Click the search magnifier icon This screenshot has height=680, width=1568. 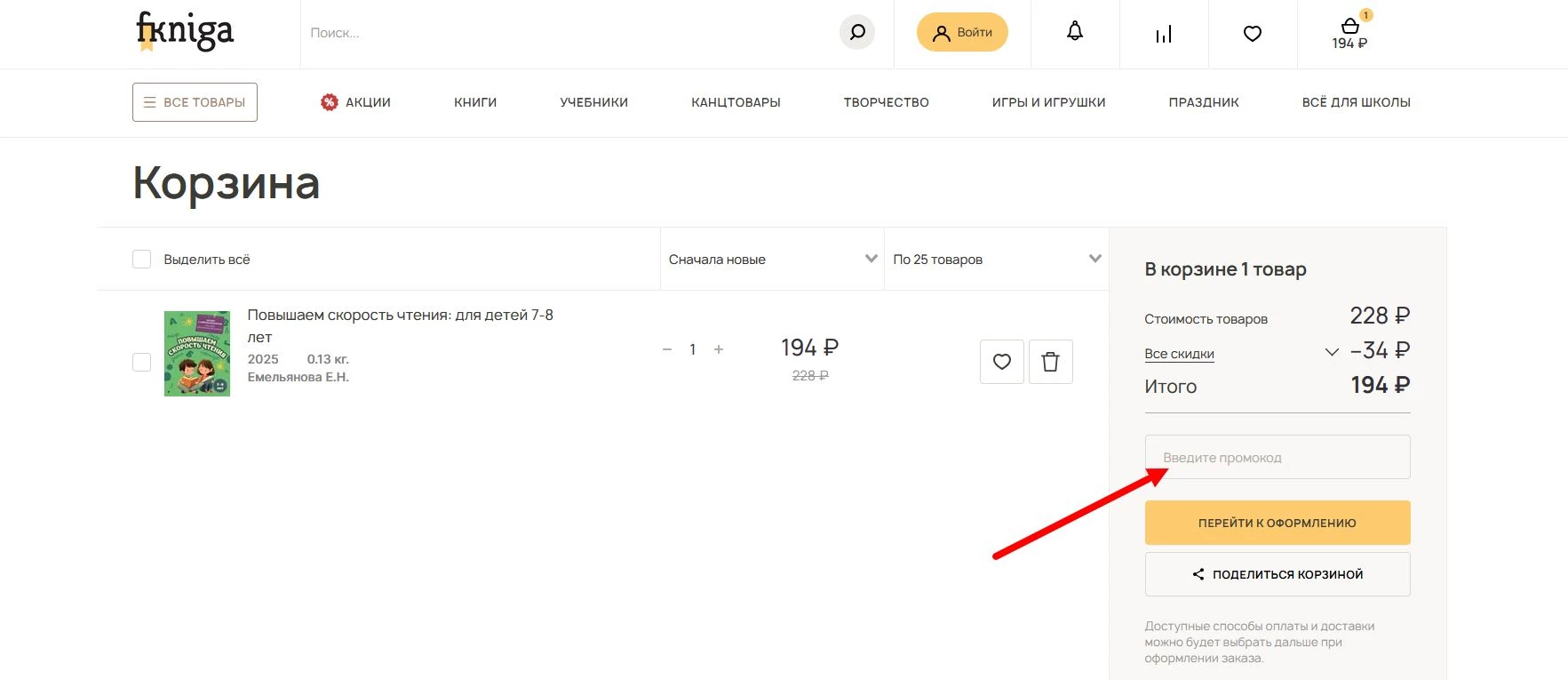click(856, 33)
